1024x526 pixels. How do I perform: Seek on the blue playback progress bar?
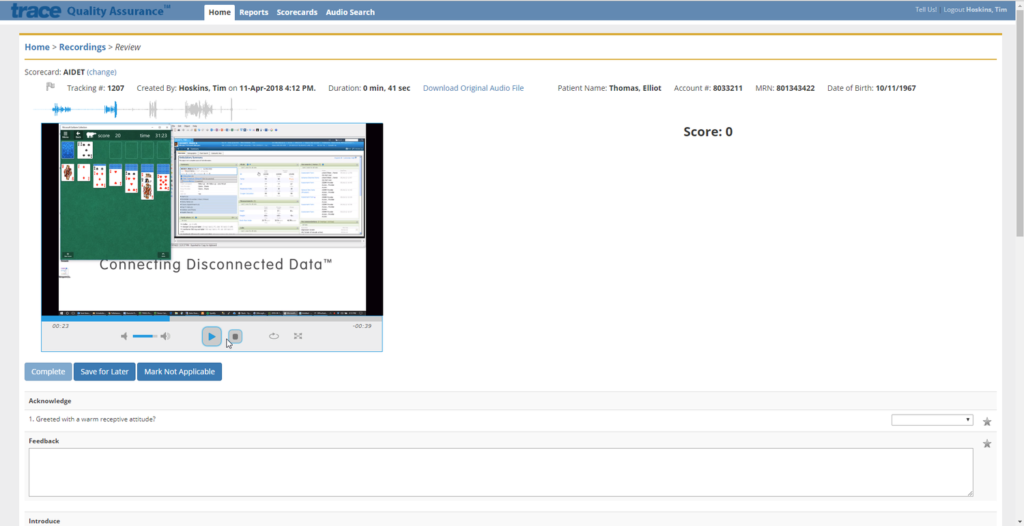(212, 318)
